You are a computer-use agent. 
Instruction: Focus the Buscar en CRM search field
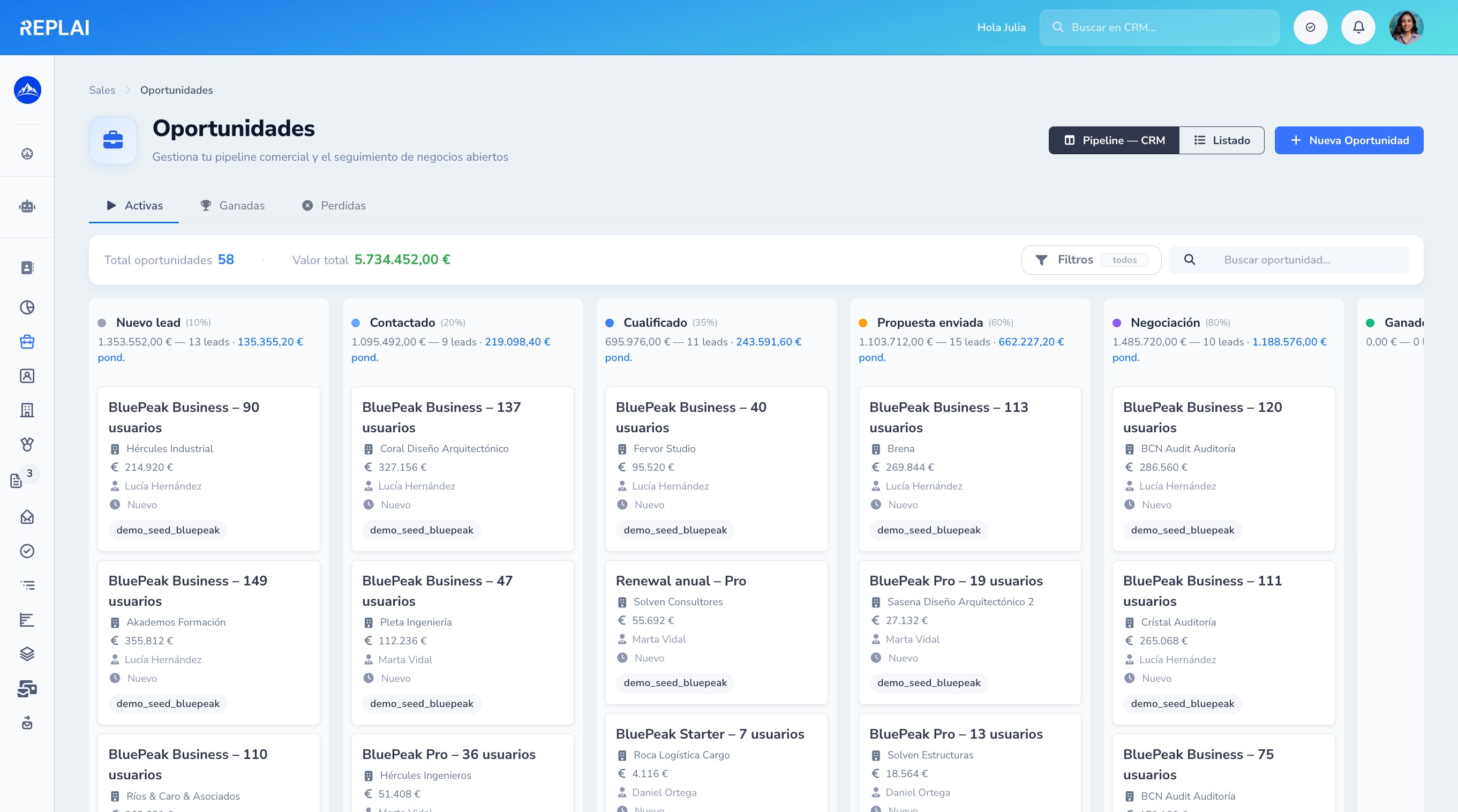(x=1159, y=27)
